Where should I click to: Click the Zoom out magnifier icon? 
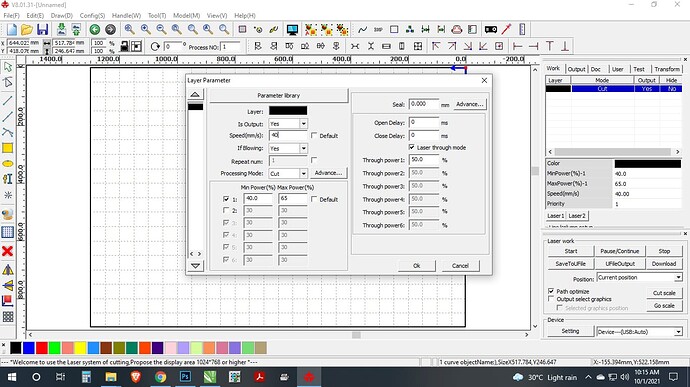(x=161, y=29)
